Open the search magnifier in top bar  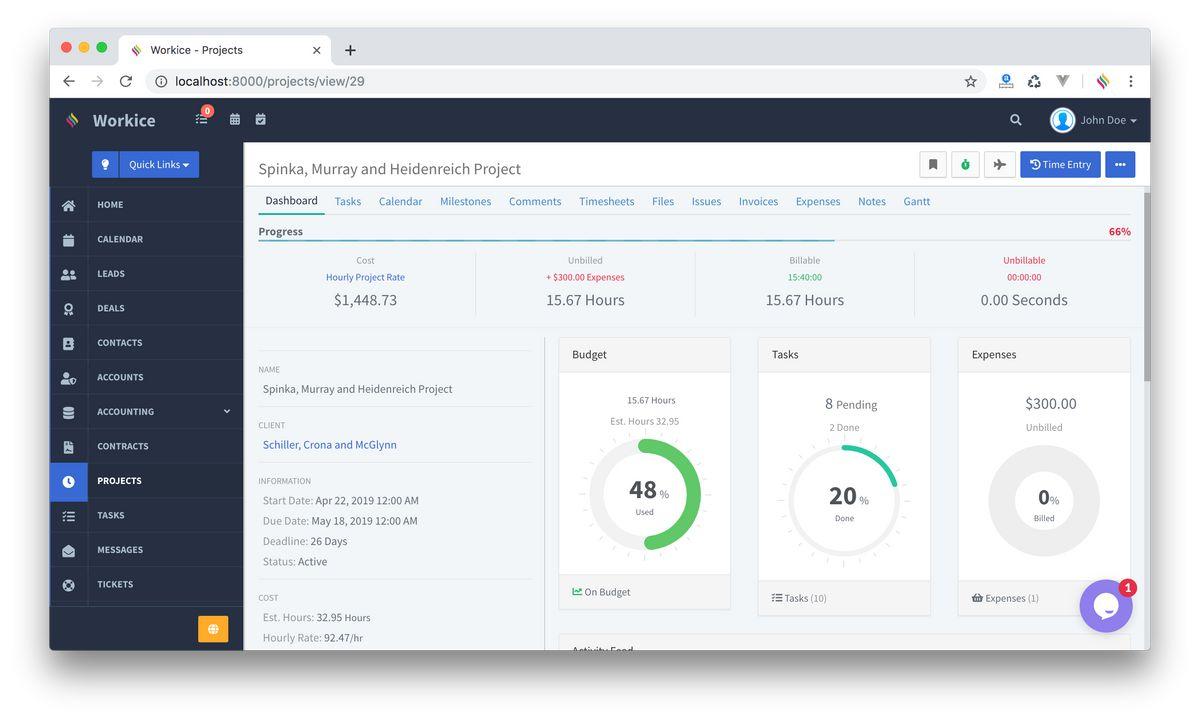tap(1015, 120)
